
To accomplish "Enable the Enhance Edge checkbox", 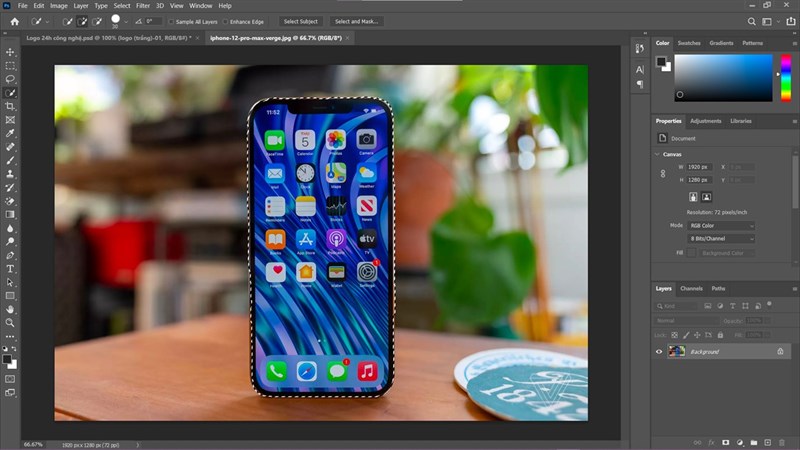I will (x=226, y=21).
